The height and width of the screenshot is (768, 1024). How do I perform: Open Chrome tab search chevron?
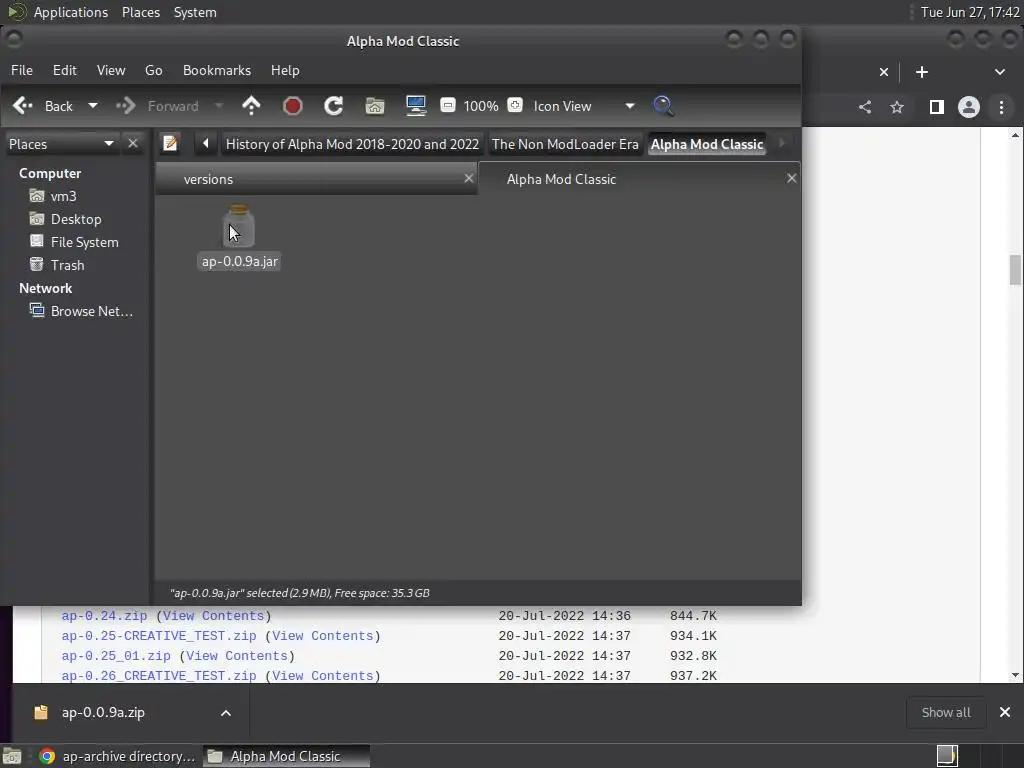pos(1000,72)
